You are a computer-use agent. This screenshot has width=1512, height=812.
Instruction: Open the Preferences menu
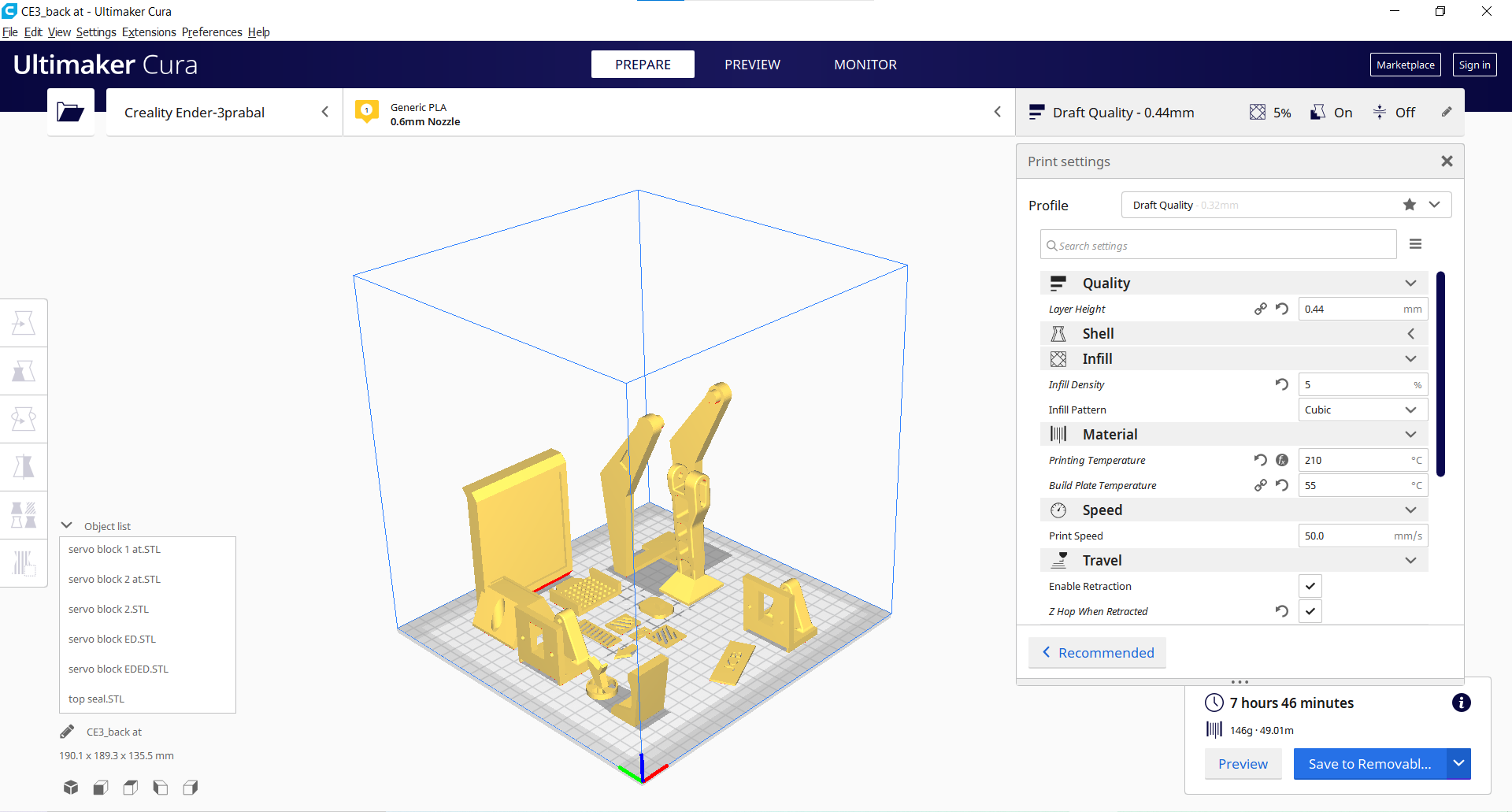point(212,32)
